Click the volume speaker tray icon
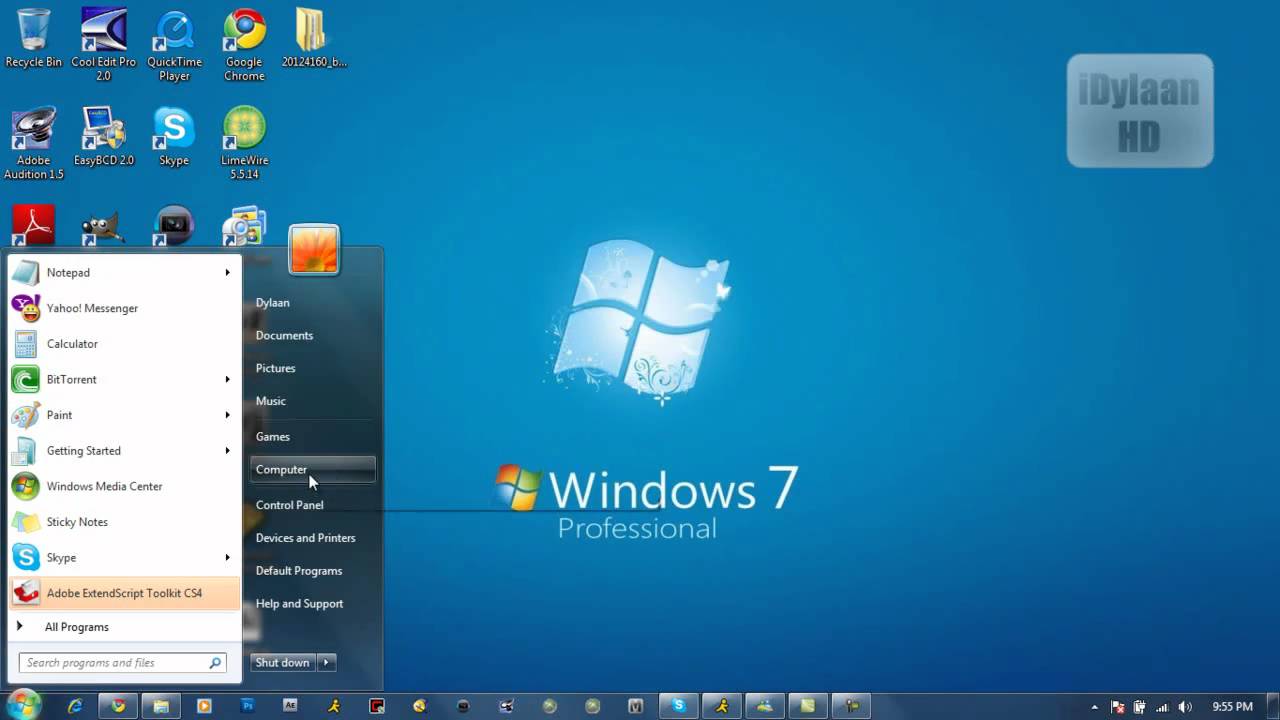Screen dimensions: 1280x720 [x=1184, y=707]
